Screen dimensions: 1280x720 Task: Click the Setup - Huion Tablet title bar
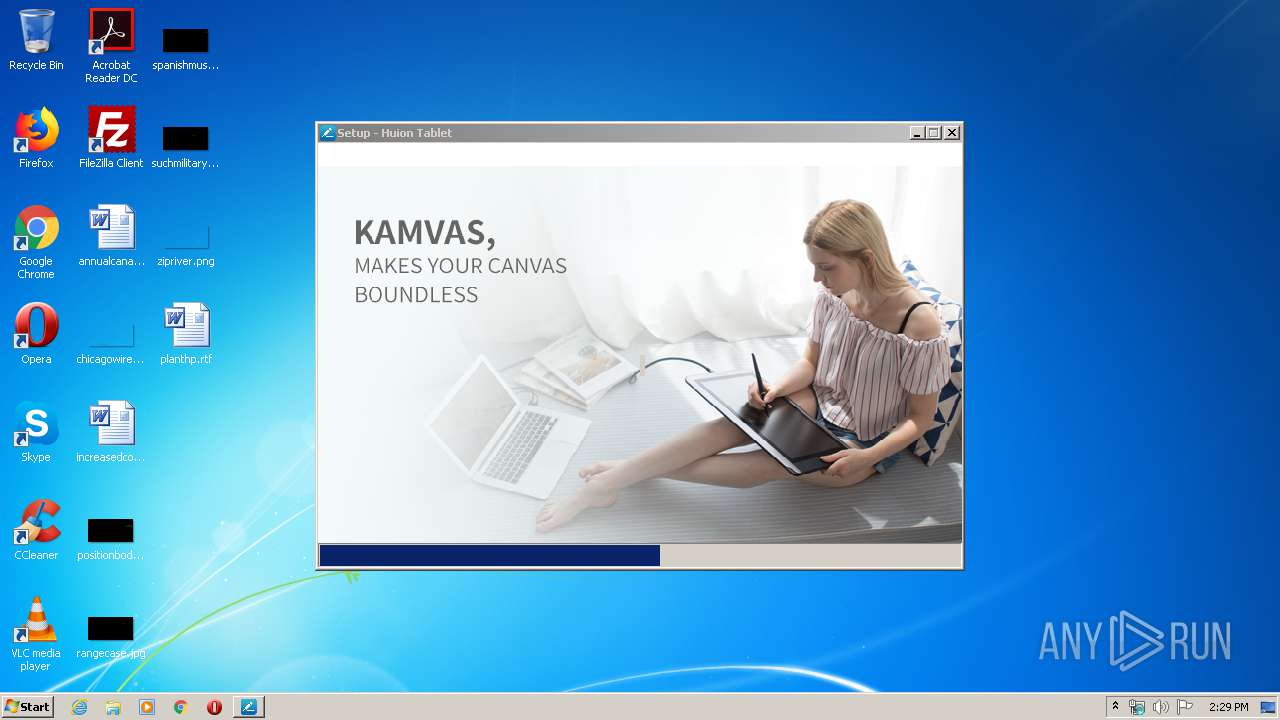click(640, 133)
